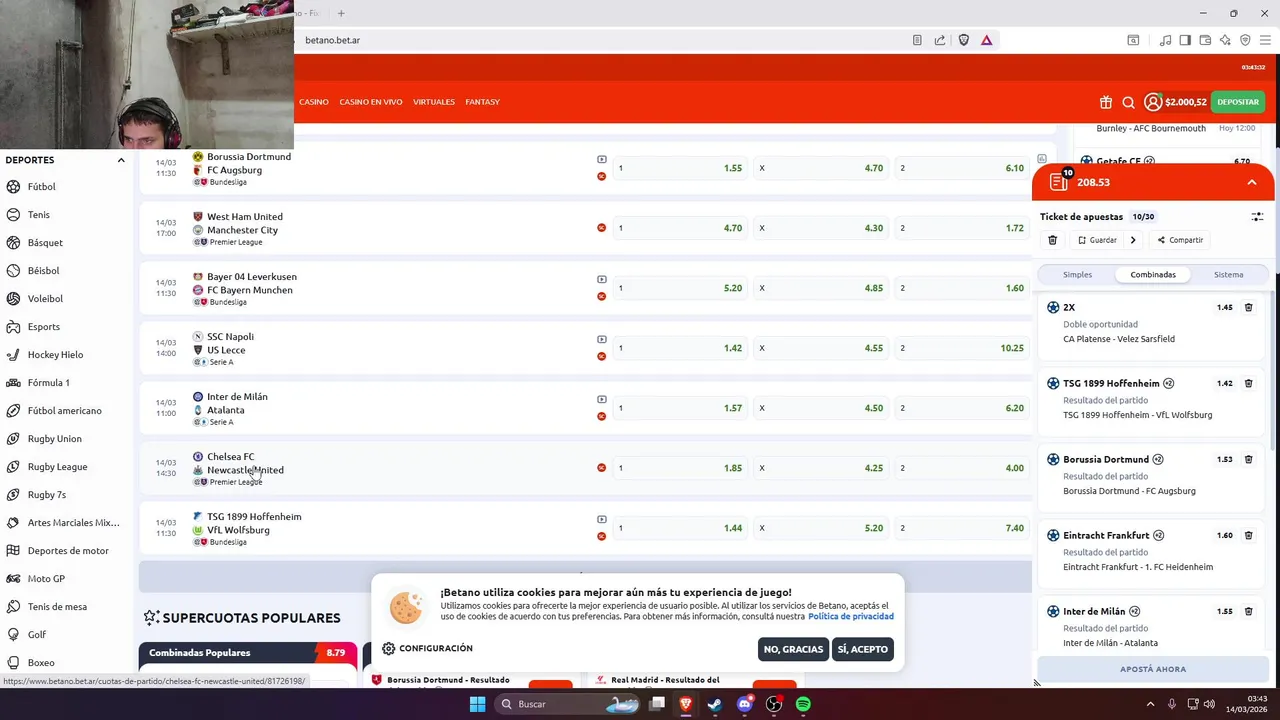
Task: Accept cookies with SÍ, ACEPTO
Action: tap(863, 649)
